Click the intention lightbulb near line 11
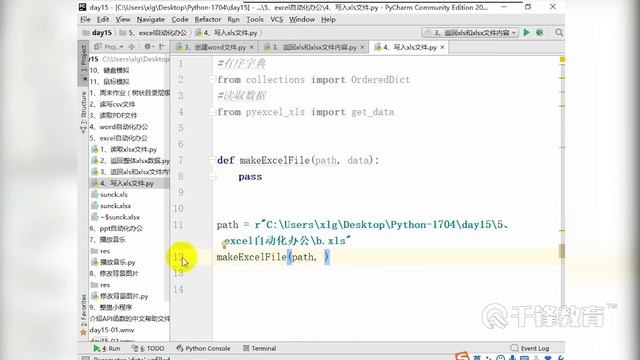Screen dimensions: 640x360 224,244
